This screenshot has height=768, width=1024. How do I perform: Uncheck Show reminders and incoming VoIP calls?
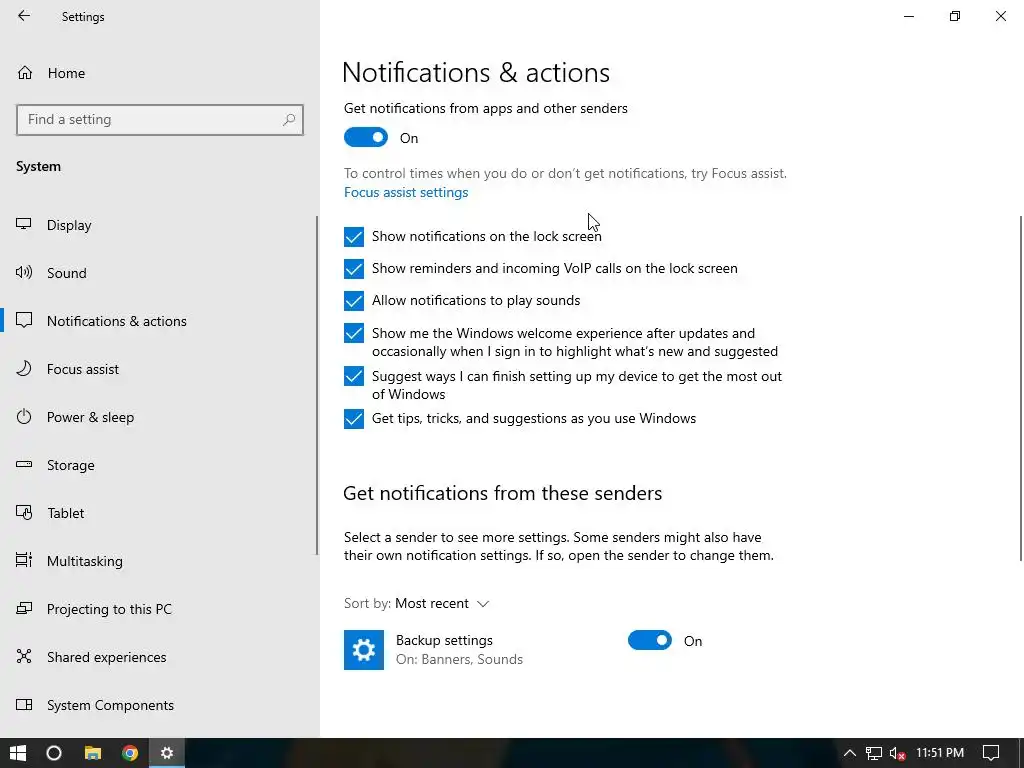(x=354, y=268)
